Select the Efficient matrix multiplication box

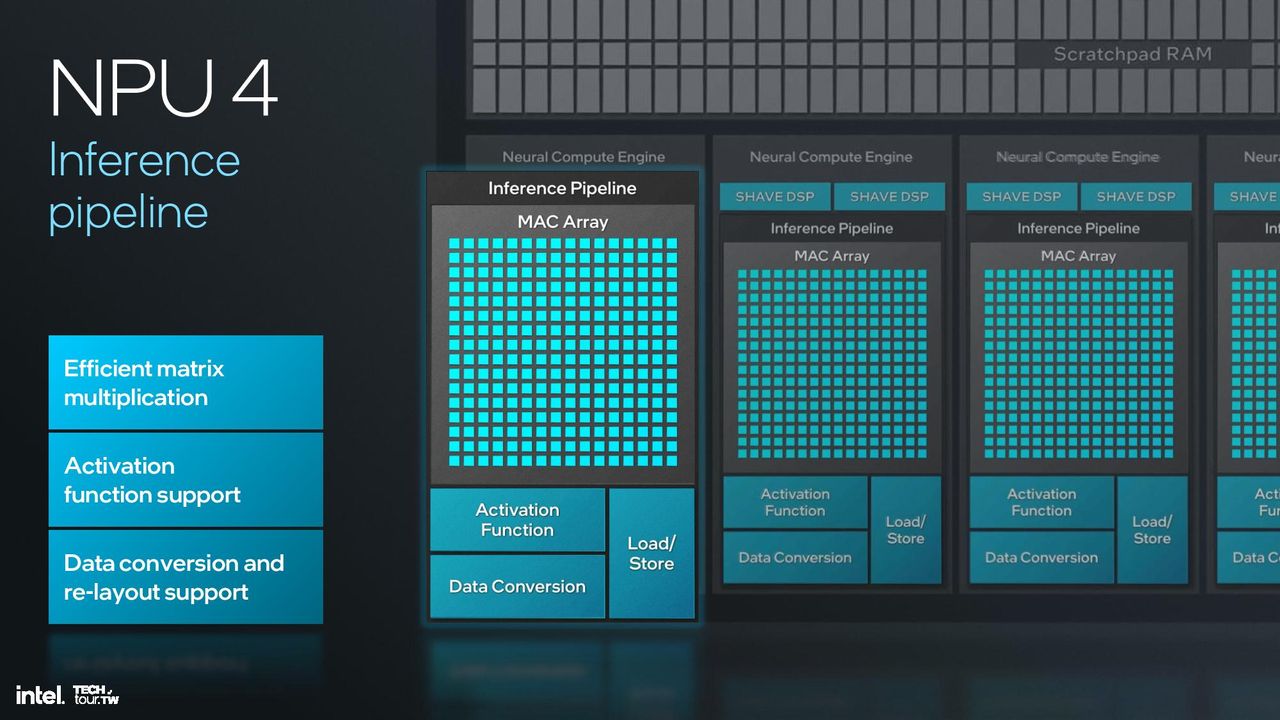coord(186,383)
